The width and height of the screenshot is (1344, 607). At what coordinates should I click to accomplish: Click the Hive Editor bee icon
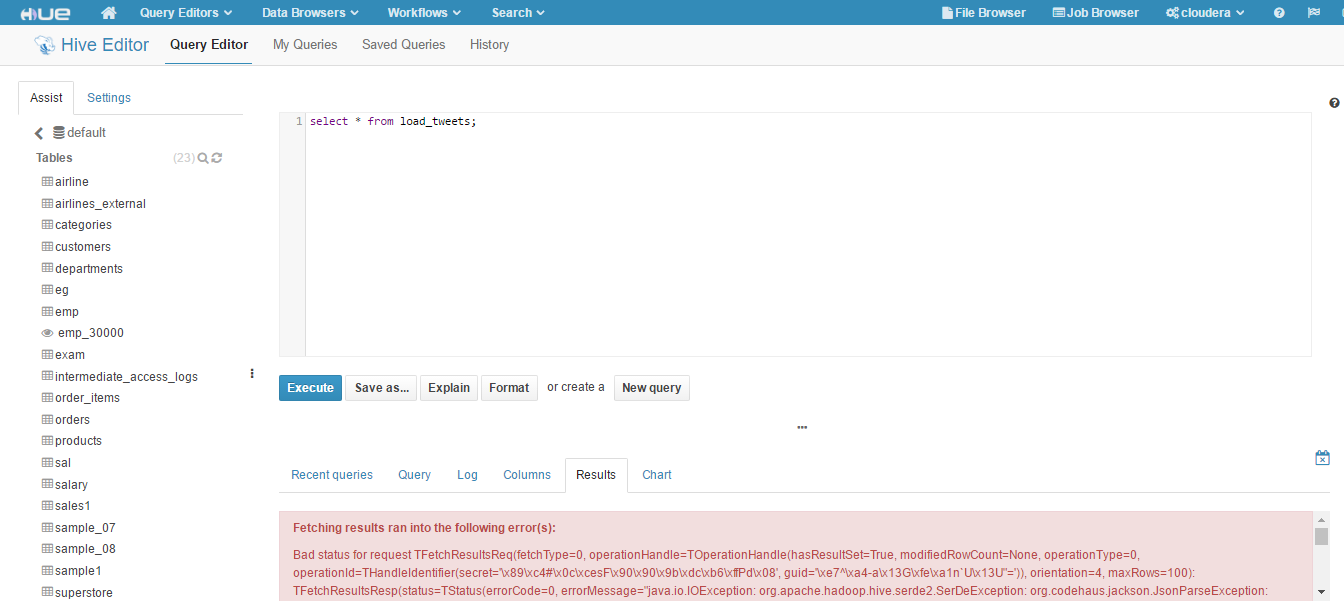(45, 45)
